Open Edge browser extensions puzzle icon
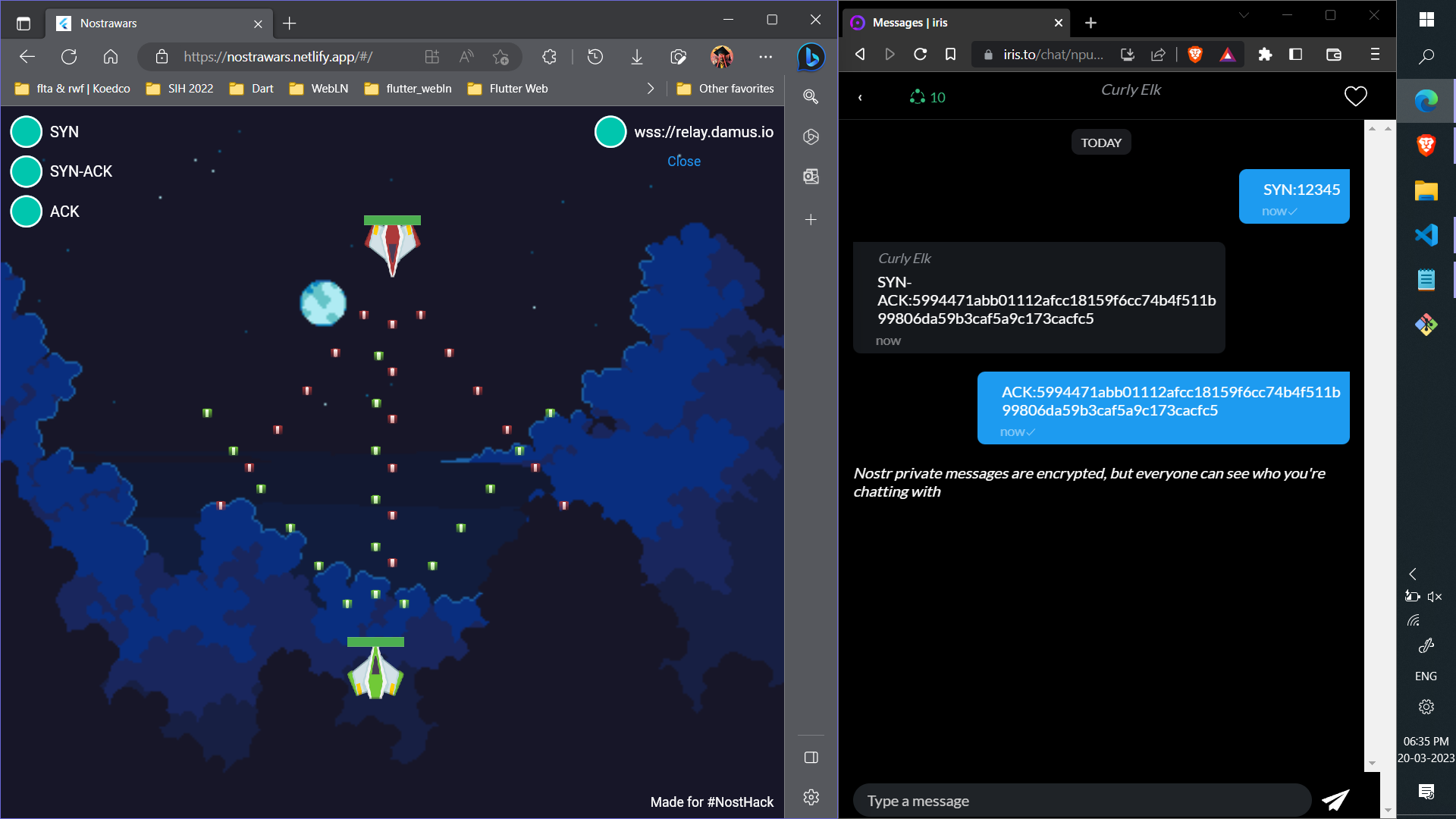The image size is (1456, 819). (x=549, y=57)
